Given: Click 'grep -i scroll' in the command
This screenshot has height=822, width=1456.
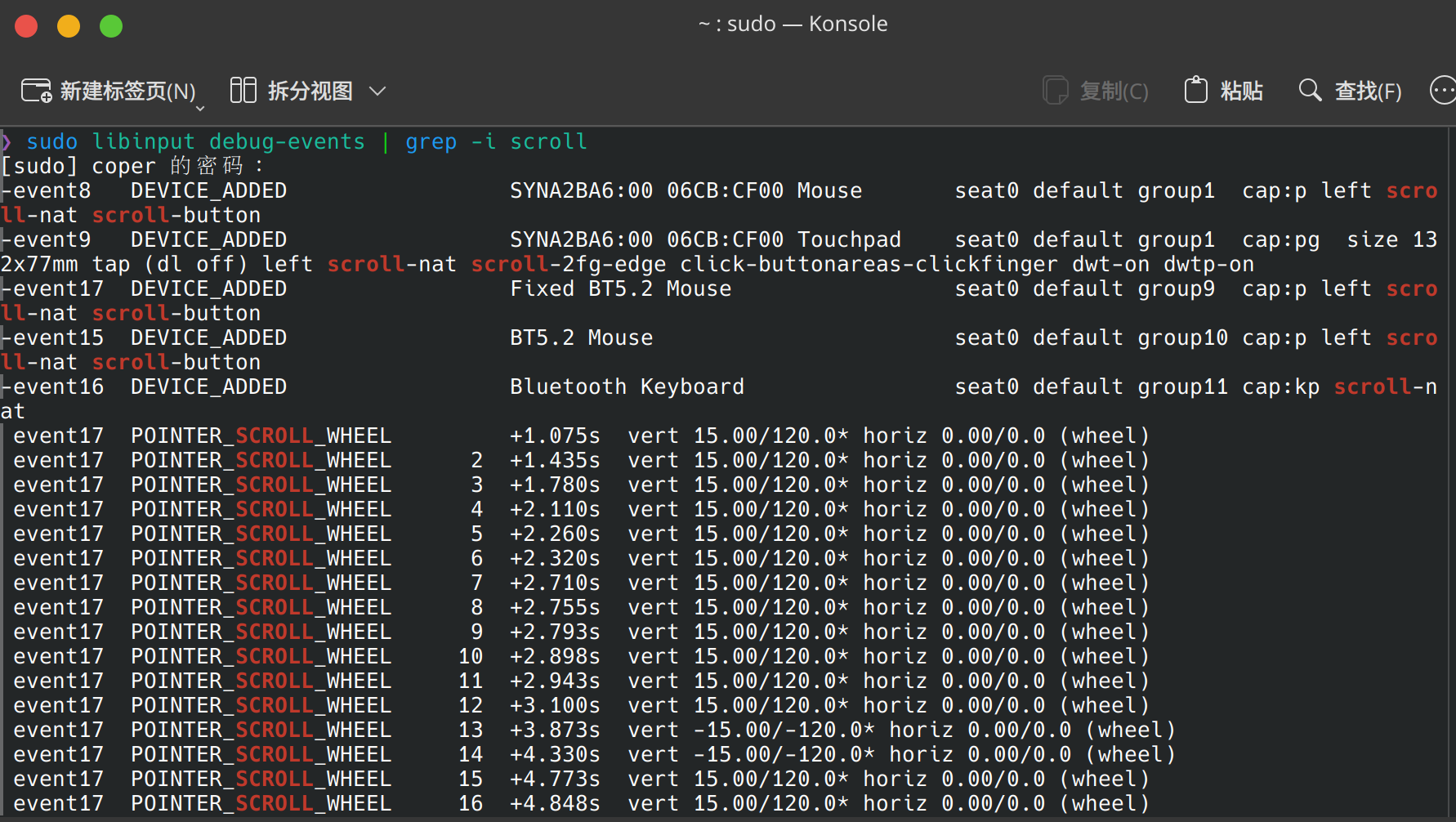Looking at the screenshot, I should (497, 141).
